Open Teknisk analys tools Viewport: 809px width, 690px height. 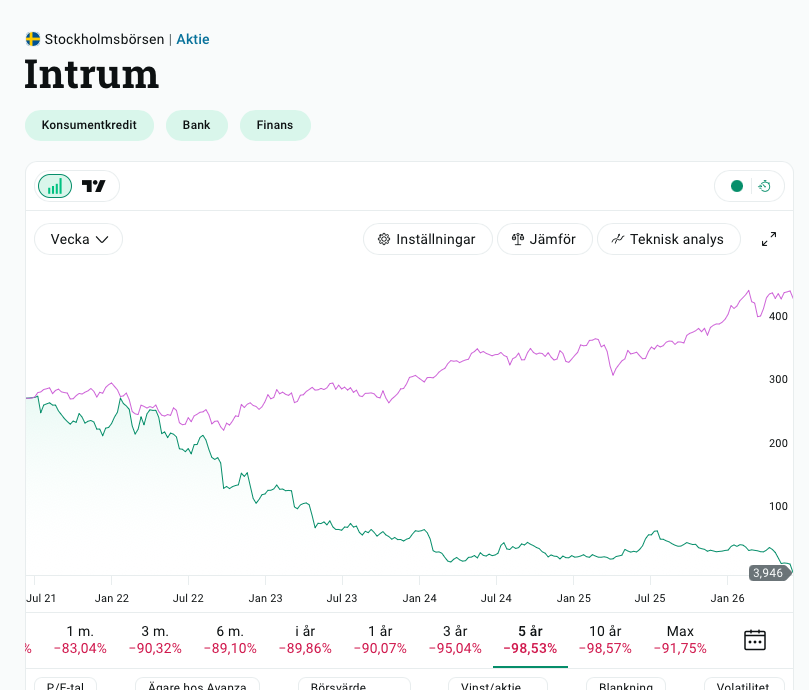click(x=669, y=239)
